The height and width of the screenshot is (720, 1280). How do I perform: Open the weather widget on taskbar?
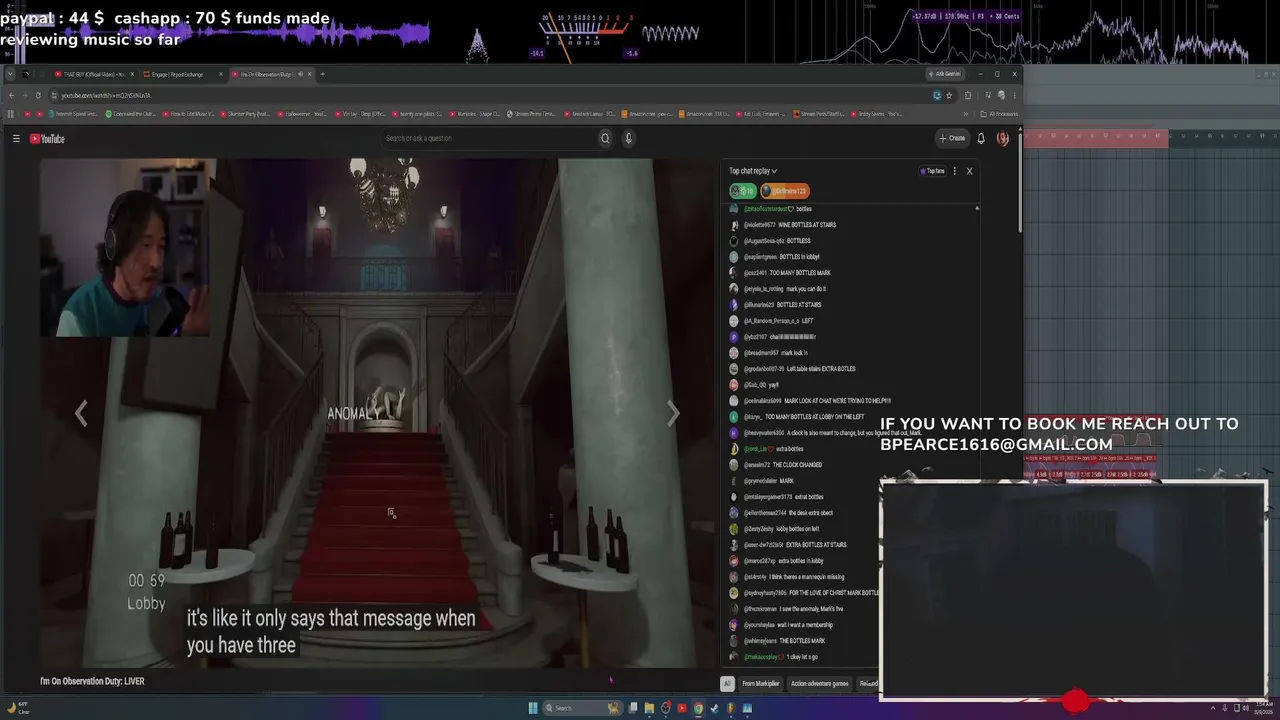17,708
